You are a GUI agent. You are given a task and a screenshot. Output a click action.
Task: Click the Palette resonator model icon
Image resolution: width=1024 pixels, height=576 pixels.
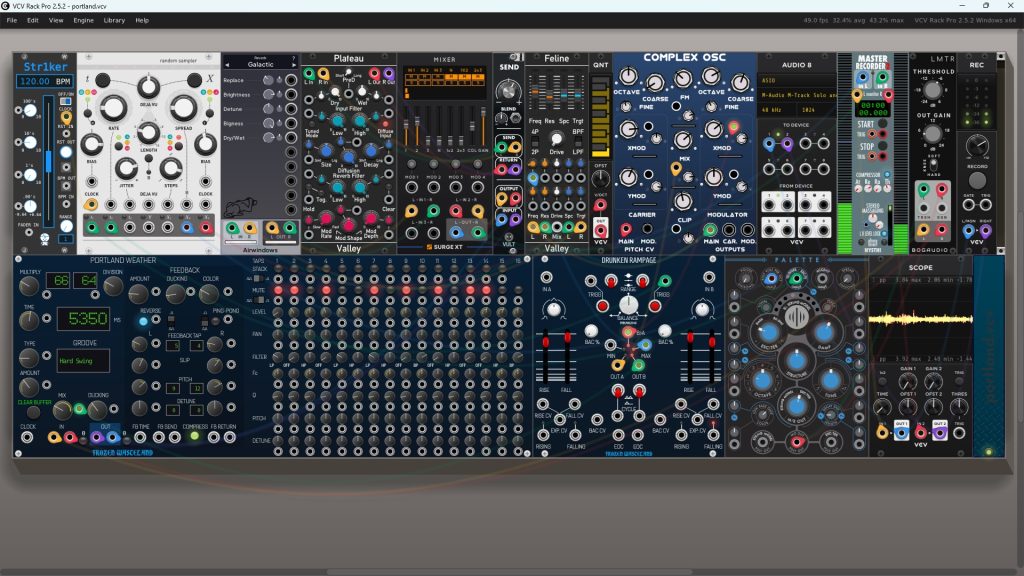coord(796,317)
